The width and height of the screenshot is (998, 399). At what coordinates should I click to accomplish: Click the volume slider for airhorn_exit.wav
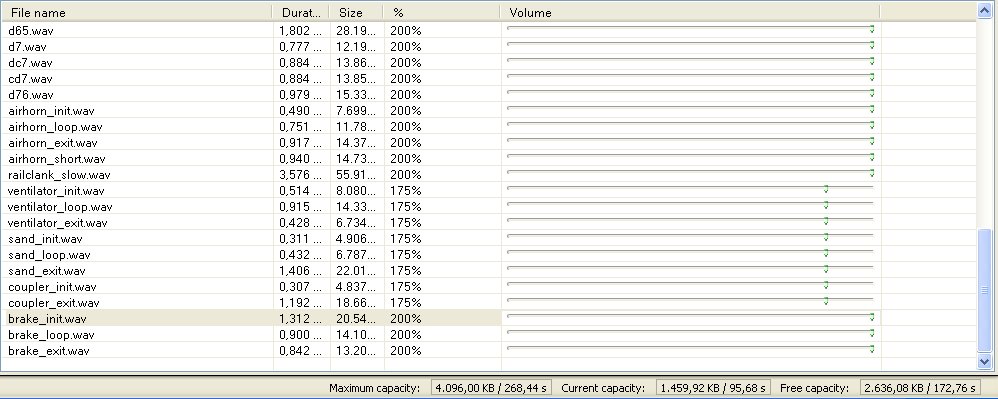690,141
